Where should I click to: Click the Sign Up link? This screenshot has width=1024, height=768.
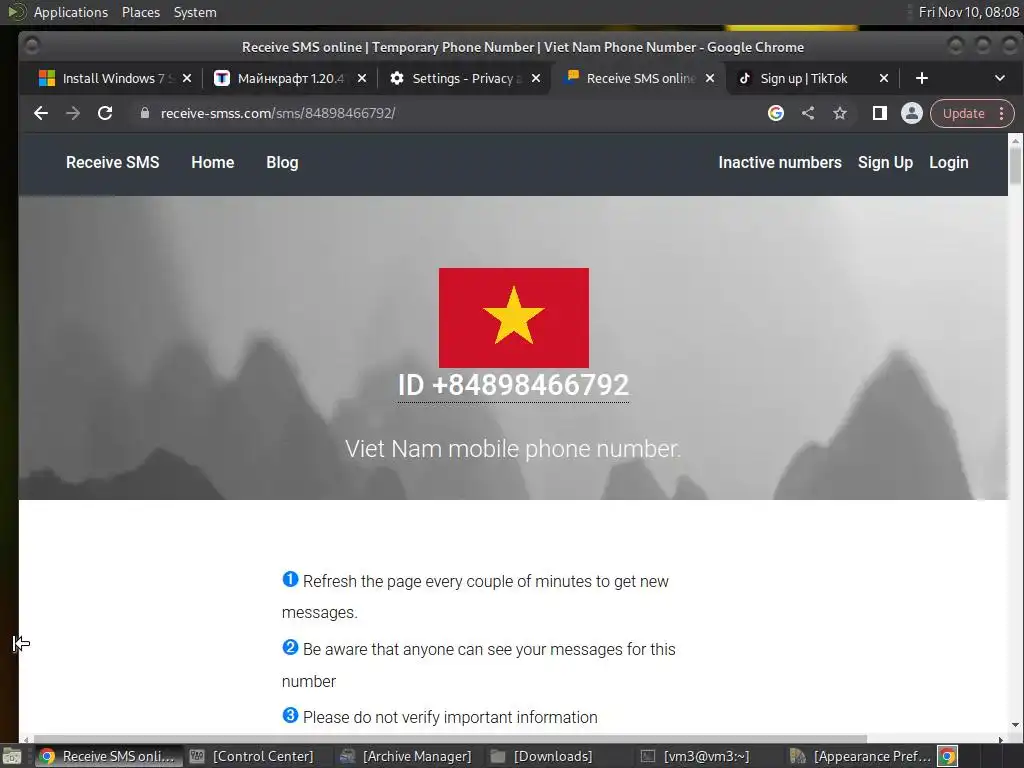coord(885,163)
